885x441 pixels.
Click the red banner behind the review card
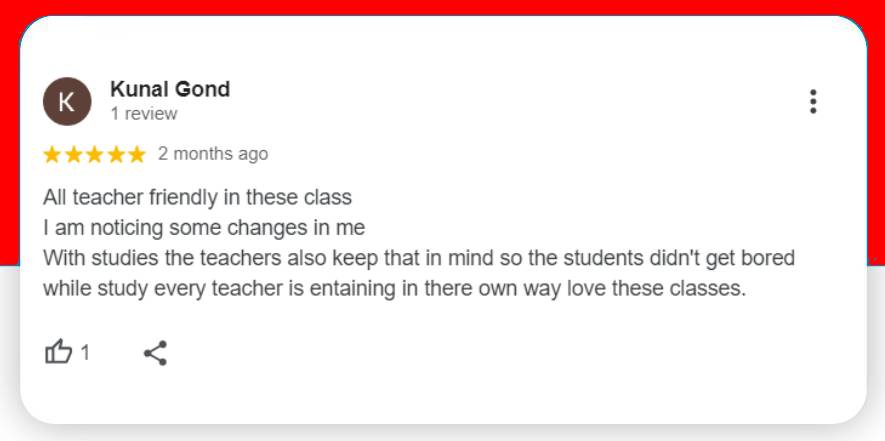point(440,7)
